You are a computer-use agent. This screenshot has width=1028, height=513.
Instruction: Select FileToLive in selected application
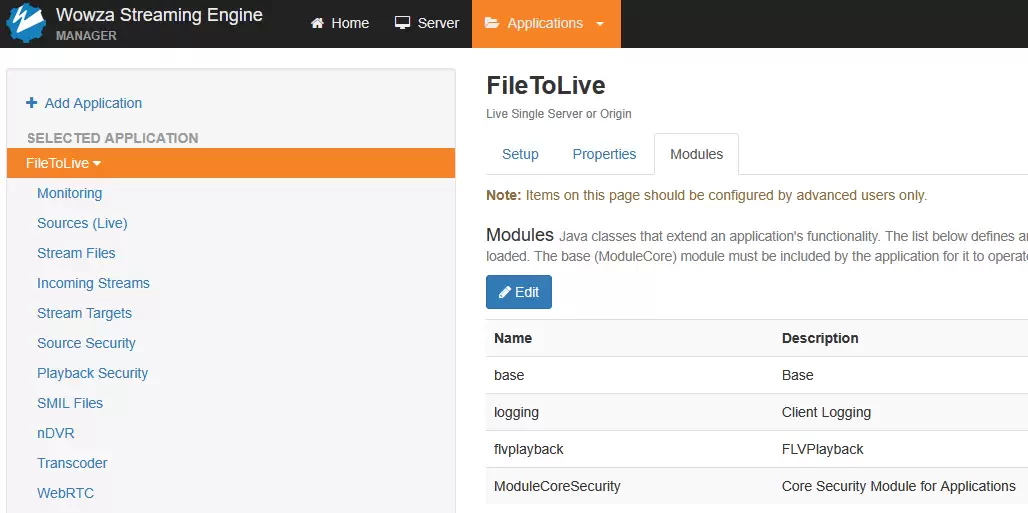pyautogui.click(x=231, y=163)
